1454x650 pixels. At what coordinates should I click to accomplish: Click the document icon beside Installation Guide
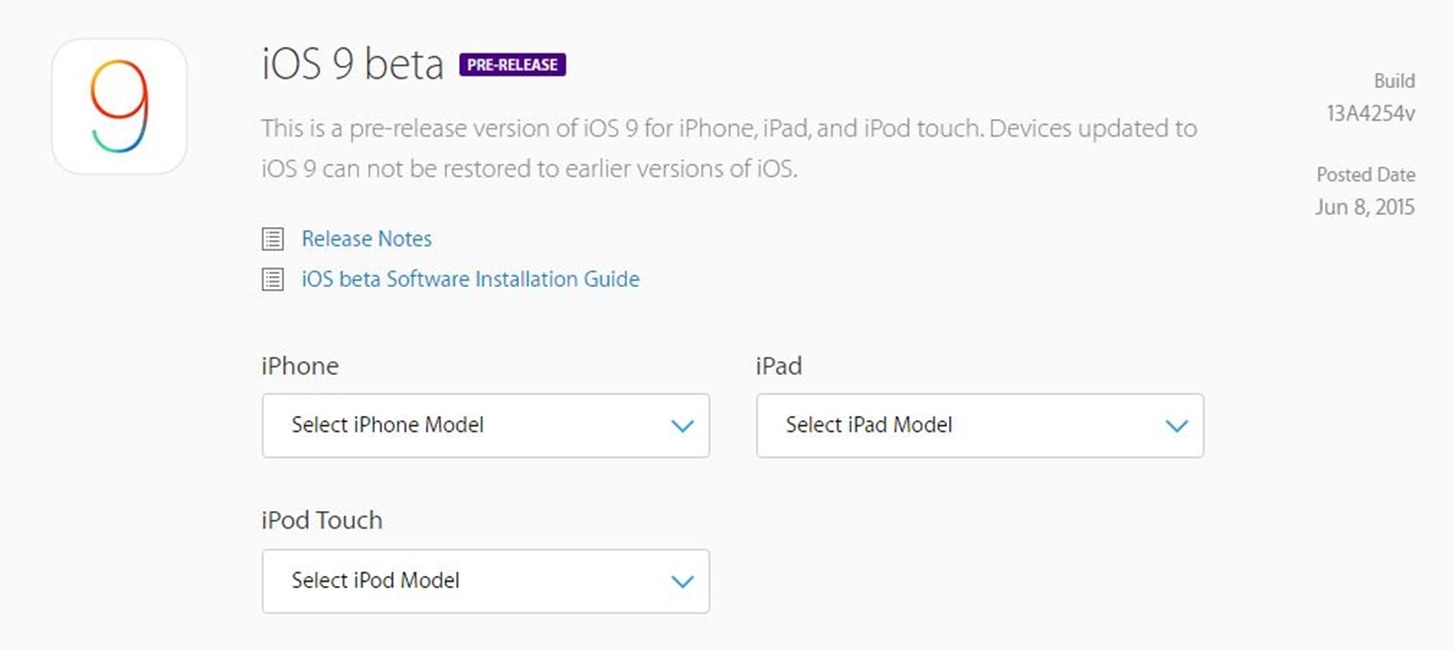click(272, 279)
